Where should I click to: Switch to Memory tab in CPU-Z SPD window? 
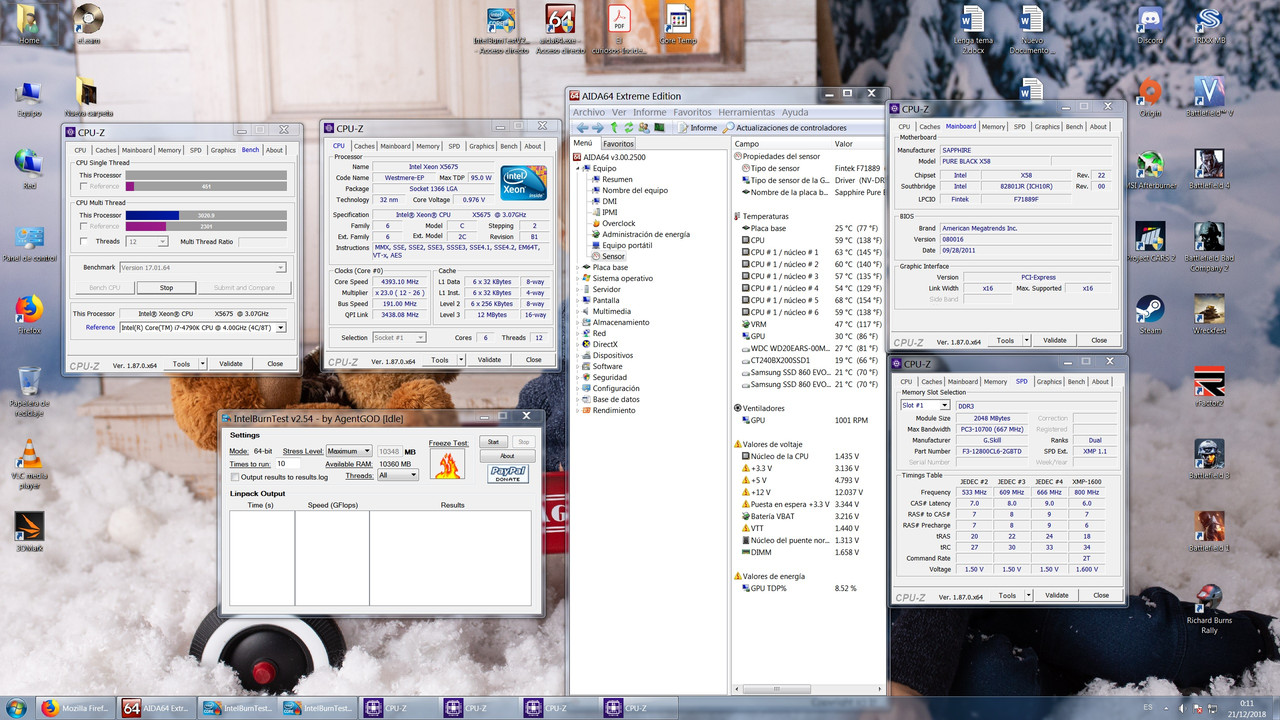tap(995, 381)
